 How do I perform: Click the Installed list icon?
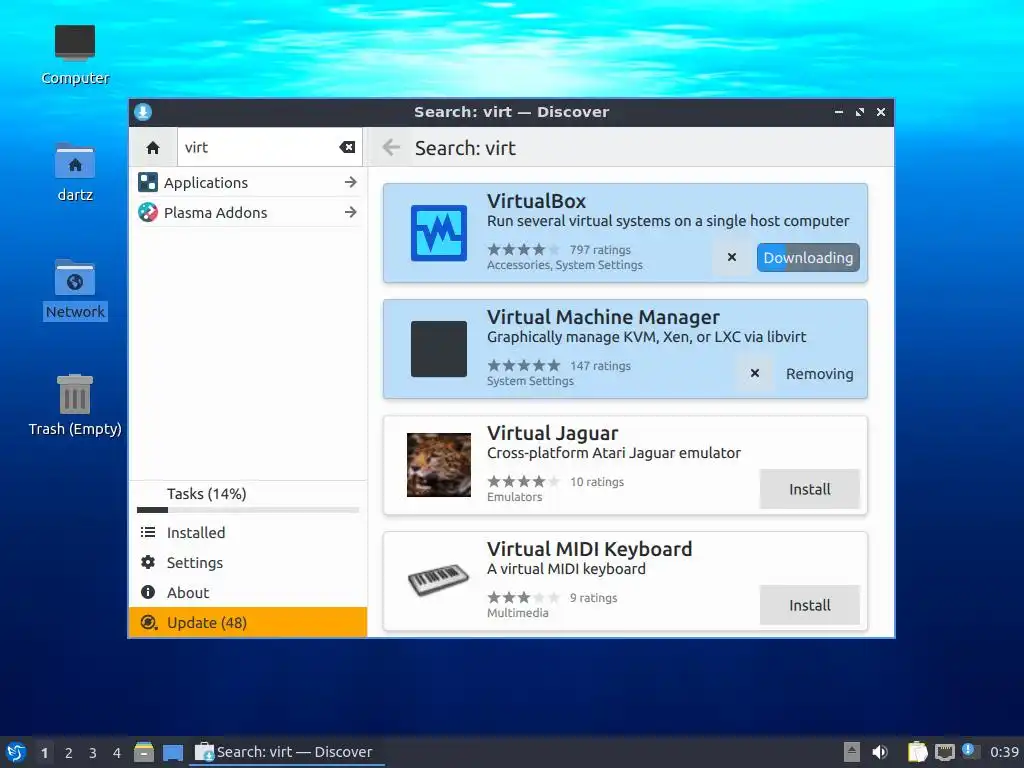(148, 532)
